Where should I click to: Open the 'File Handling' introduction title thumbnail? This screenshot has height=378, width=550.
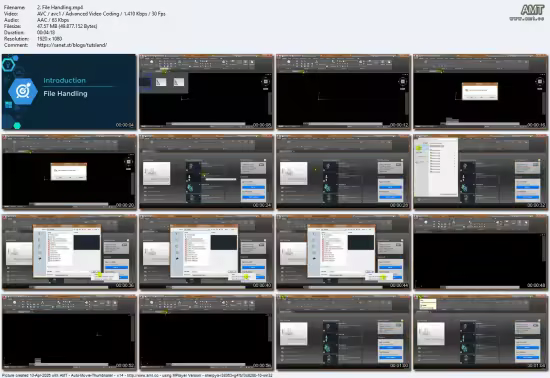pos(69,92)
